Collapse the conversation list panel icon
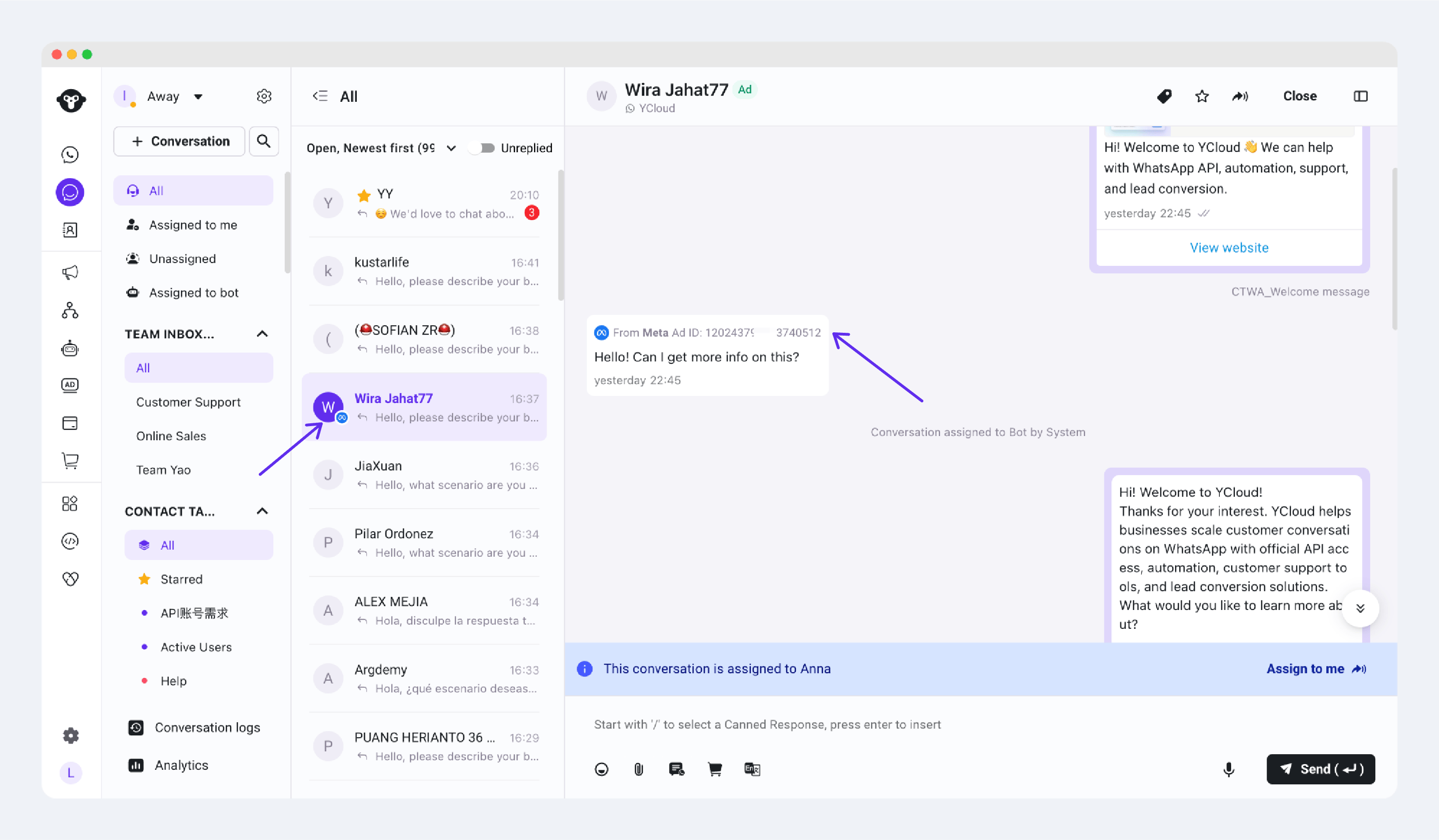The height and width of the screenshot is (840, 1439). click(320, 96)
